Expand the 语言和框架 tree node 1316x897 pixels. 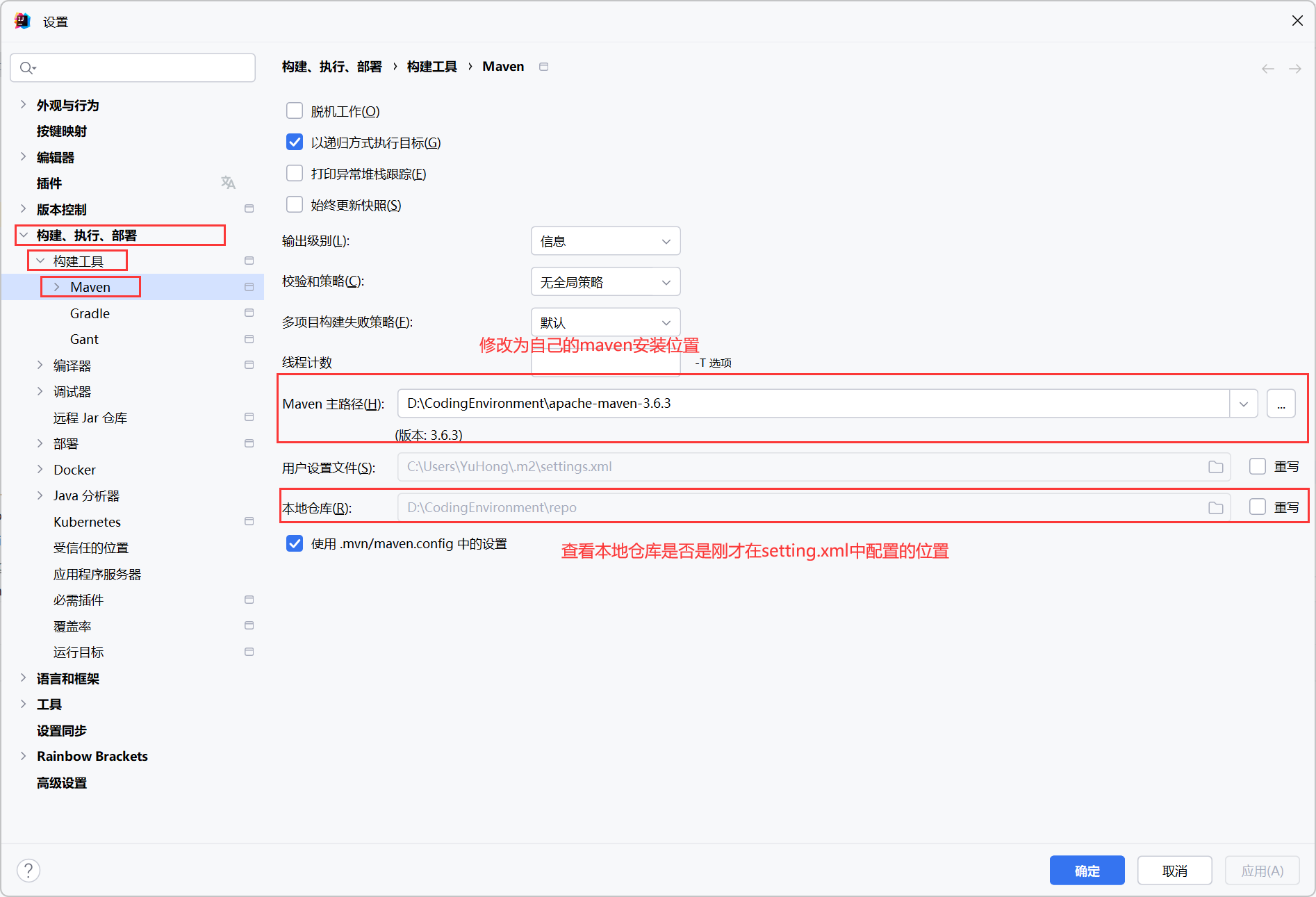[x=23, y=678]
